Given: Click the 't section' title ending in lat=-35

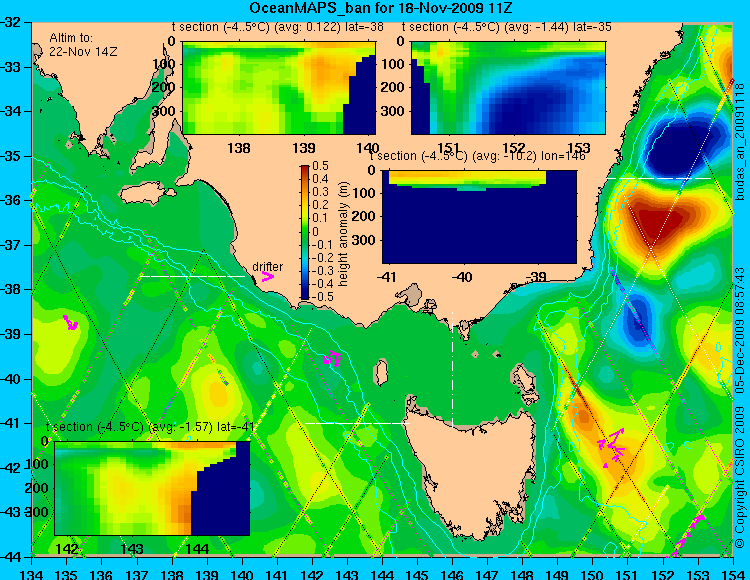Looking at the screenshot, I should coord(507,27).
